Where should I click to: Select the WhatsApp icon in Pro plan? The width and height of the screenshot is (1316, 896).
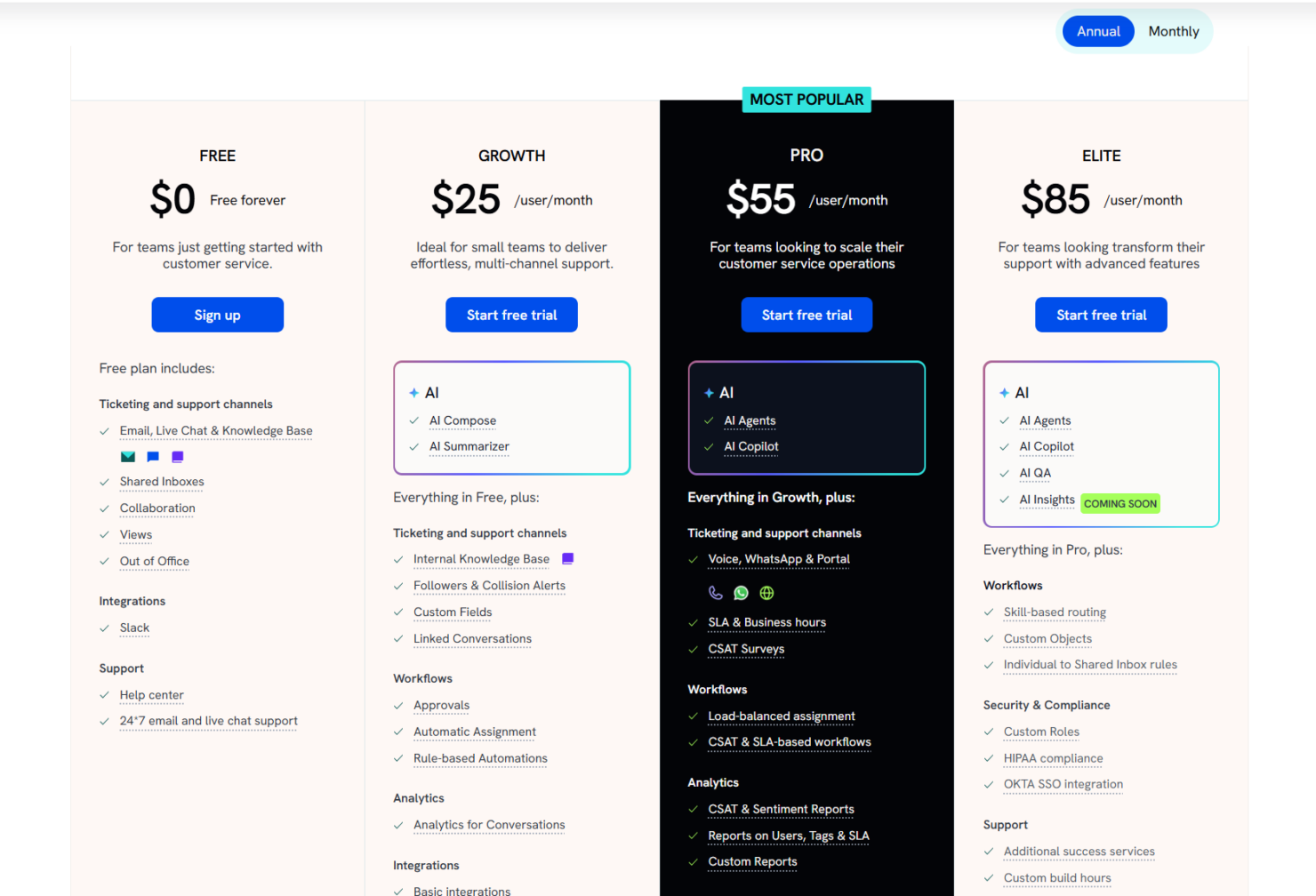pos(741,593)
